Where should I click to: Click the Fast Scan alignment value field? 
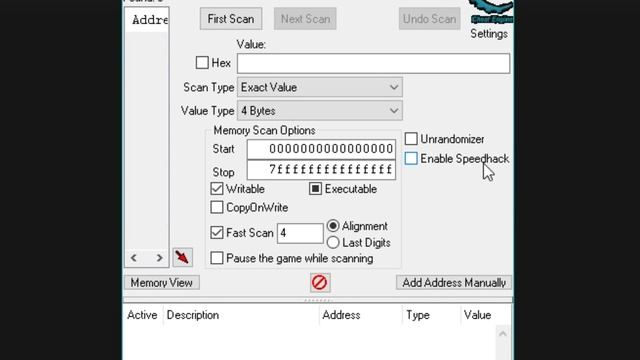[x=300, y=233]
